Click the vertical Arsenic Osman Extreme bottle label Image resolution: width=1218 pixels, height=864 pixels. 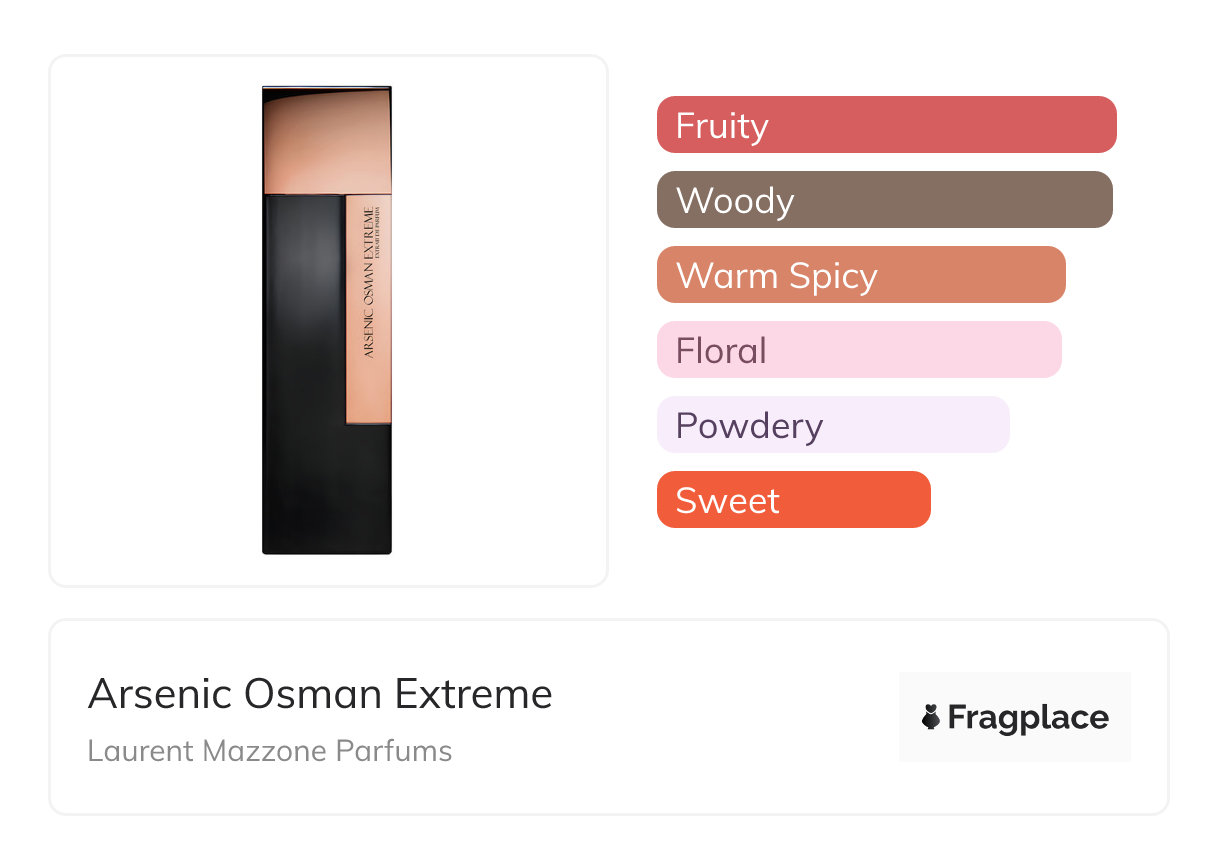pos(368,282)
